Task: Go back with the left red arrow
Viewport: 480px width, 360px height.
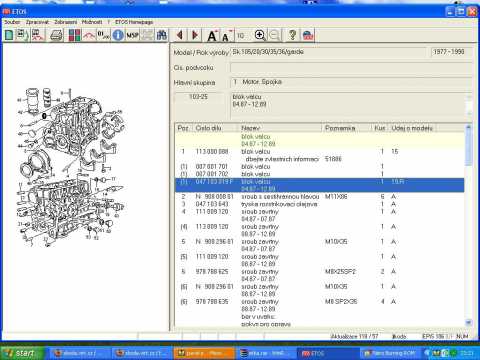Action: click(180, 35)
